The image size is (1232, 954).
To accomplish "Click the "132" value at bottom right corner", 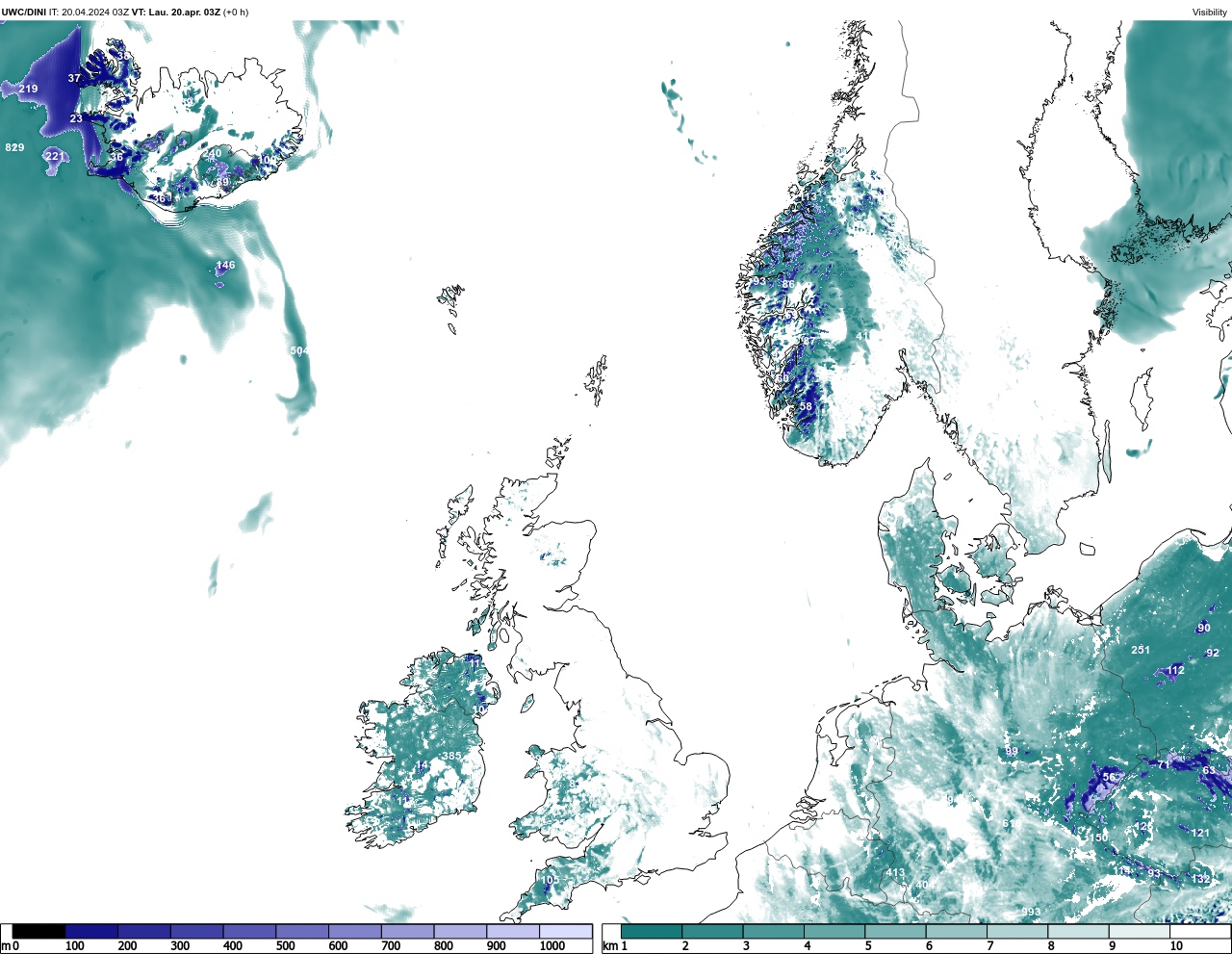I will tap(1200, 879).
